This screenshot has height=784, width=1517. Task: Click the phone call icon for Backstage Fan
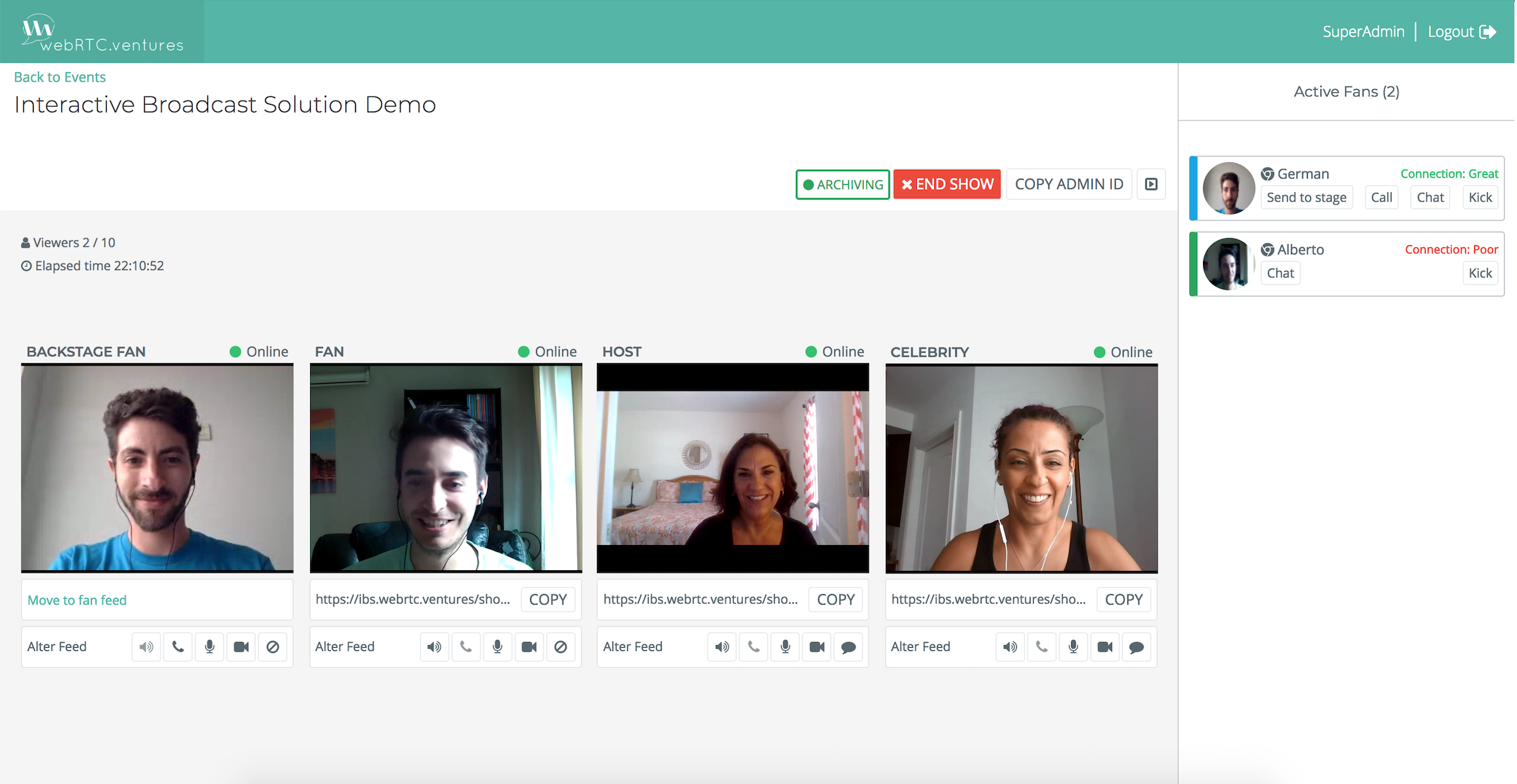pos(178,646)
